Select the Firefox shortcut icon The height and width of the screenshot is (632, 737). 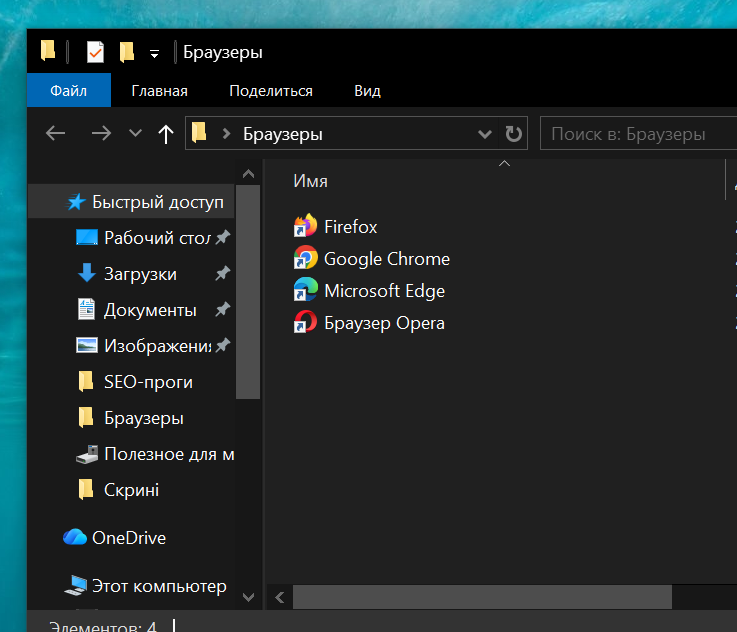click(305, 225)
